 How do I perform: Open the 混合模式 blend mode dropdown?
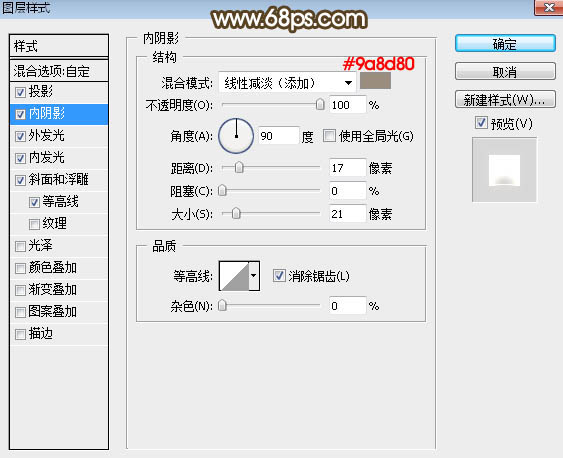[287, 83]
